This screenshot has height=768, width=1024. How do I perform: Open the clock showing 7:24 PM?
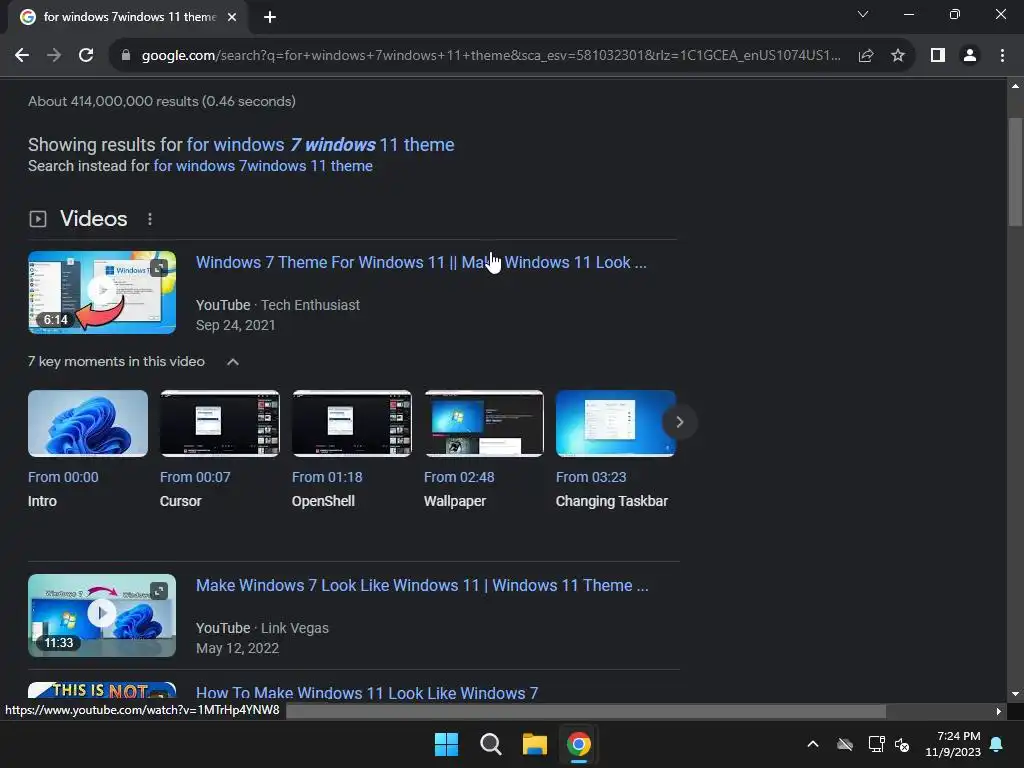pyautogui.click(x=953, y=744)
